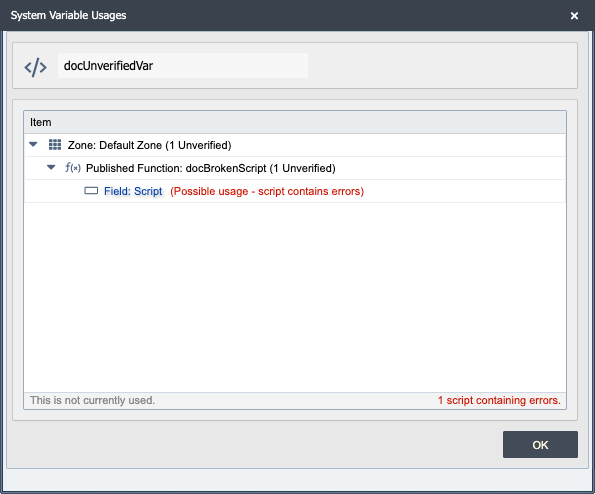Click the '1 script containing errors' status text
The width and height of the screenshot is (595, 494).
499,400
